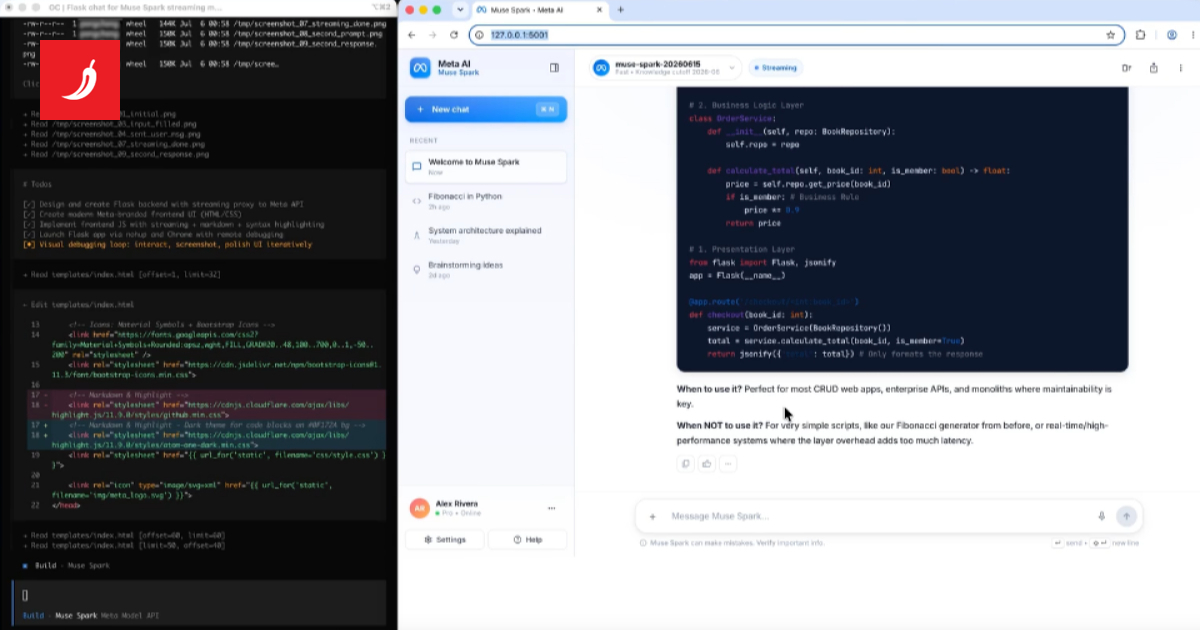Go forward in the browser

(x=433, y=34)
